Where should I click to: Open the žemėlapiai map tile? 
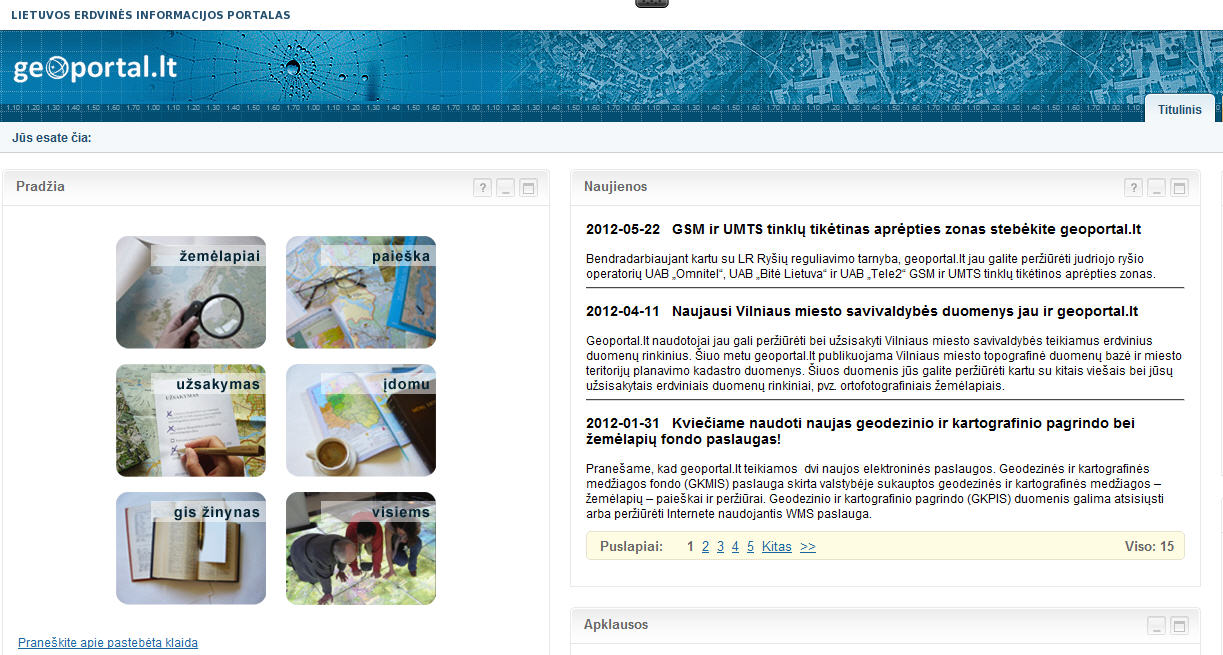(x=191, y=292)
